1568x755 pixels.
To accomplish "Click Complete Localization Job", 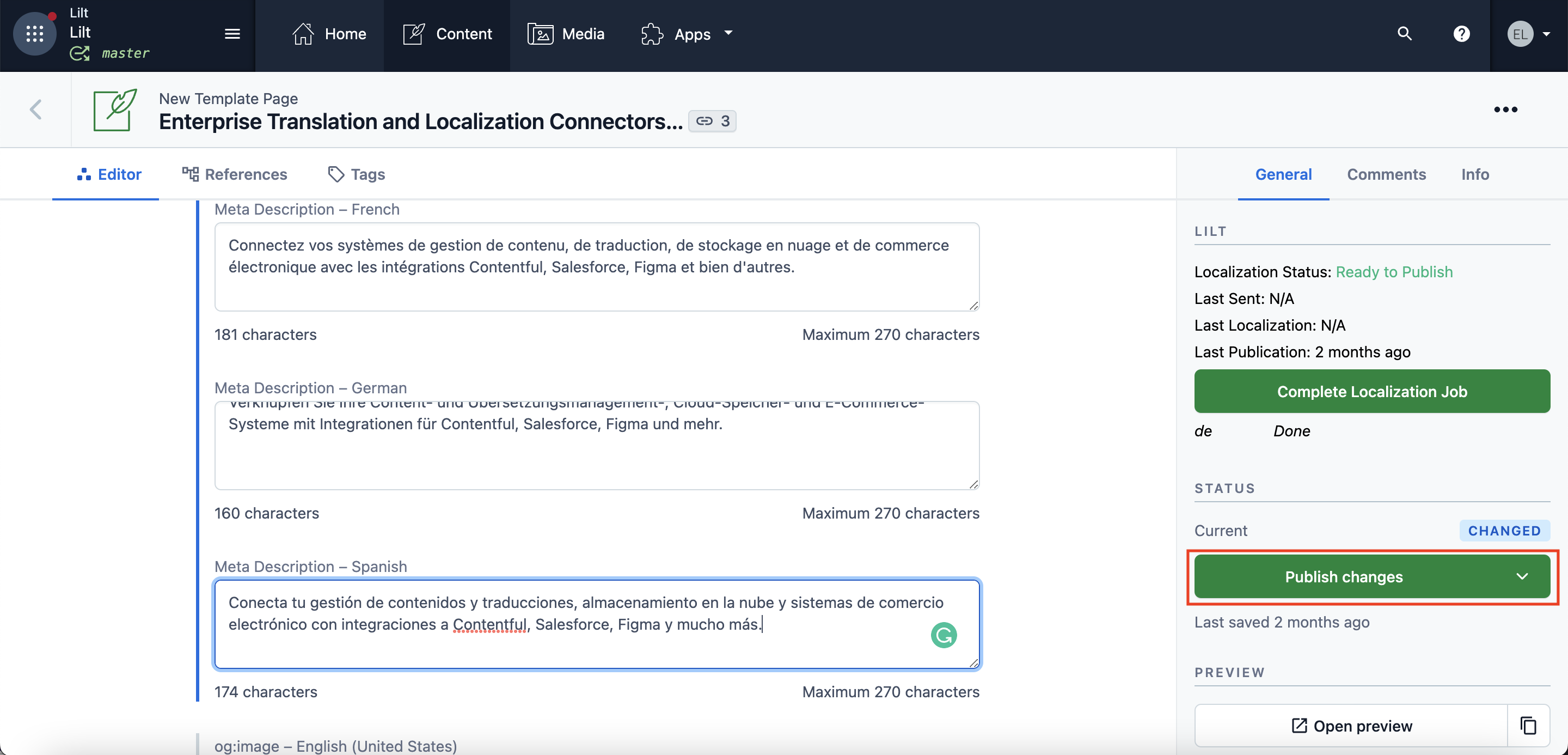I will tap(1371, 392).
